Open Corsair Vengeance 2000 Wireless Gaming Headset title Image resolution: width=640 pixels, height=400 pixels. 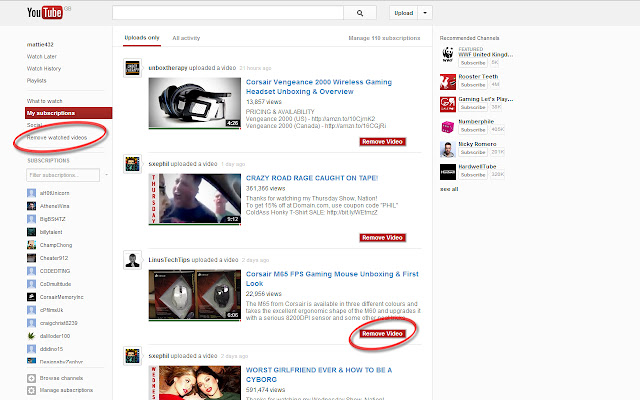point(319,87)
